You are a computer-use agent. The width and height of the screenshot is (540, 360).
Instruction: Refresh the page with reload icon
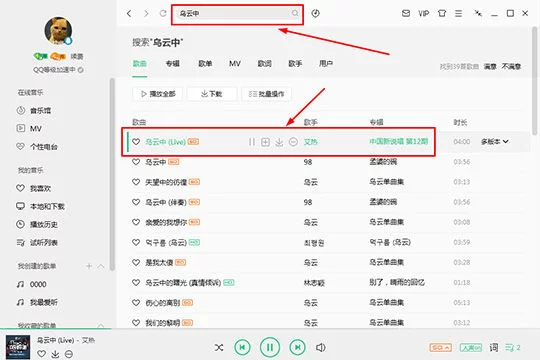coord(163,13)
